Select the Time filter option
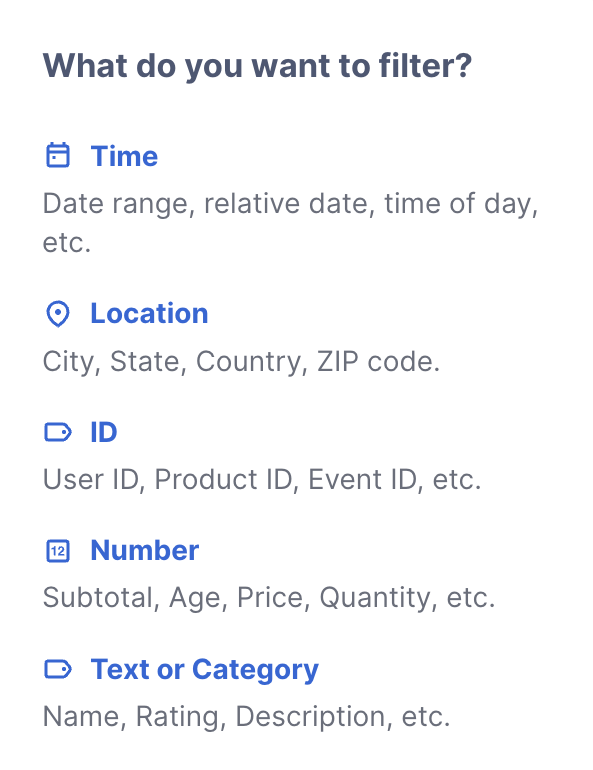The image size is (593, 770). coord(124,156)
